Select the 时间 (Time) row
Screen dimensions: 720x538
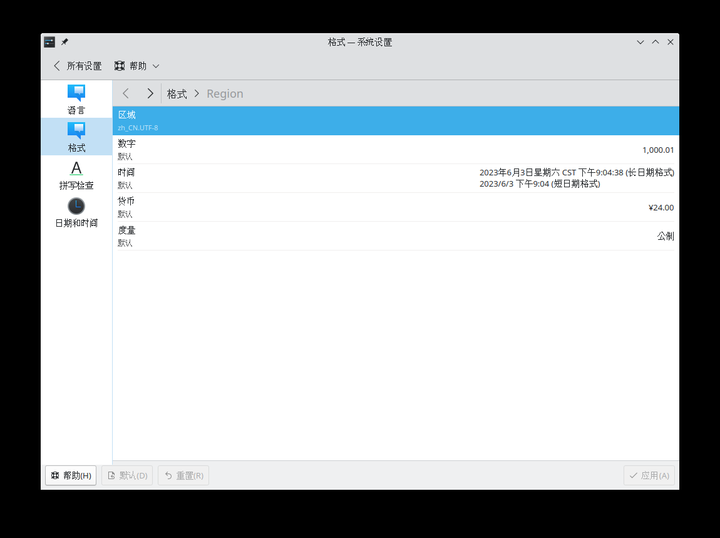click(396, 179)
